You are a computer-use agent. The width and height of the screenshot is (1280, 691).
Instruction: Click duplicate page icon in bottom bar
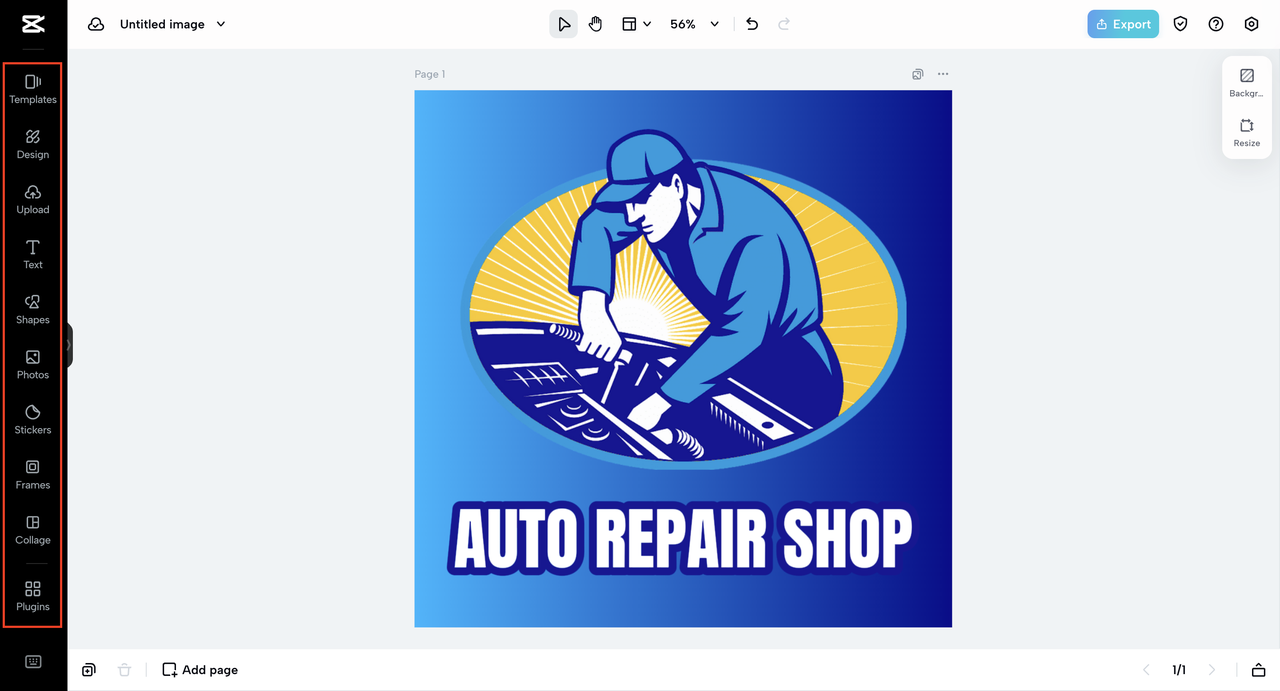pyautogui.click(x=89, y=670)
